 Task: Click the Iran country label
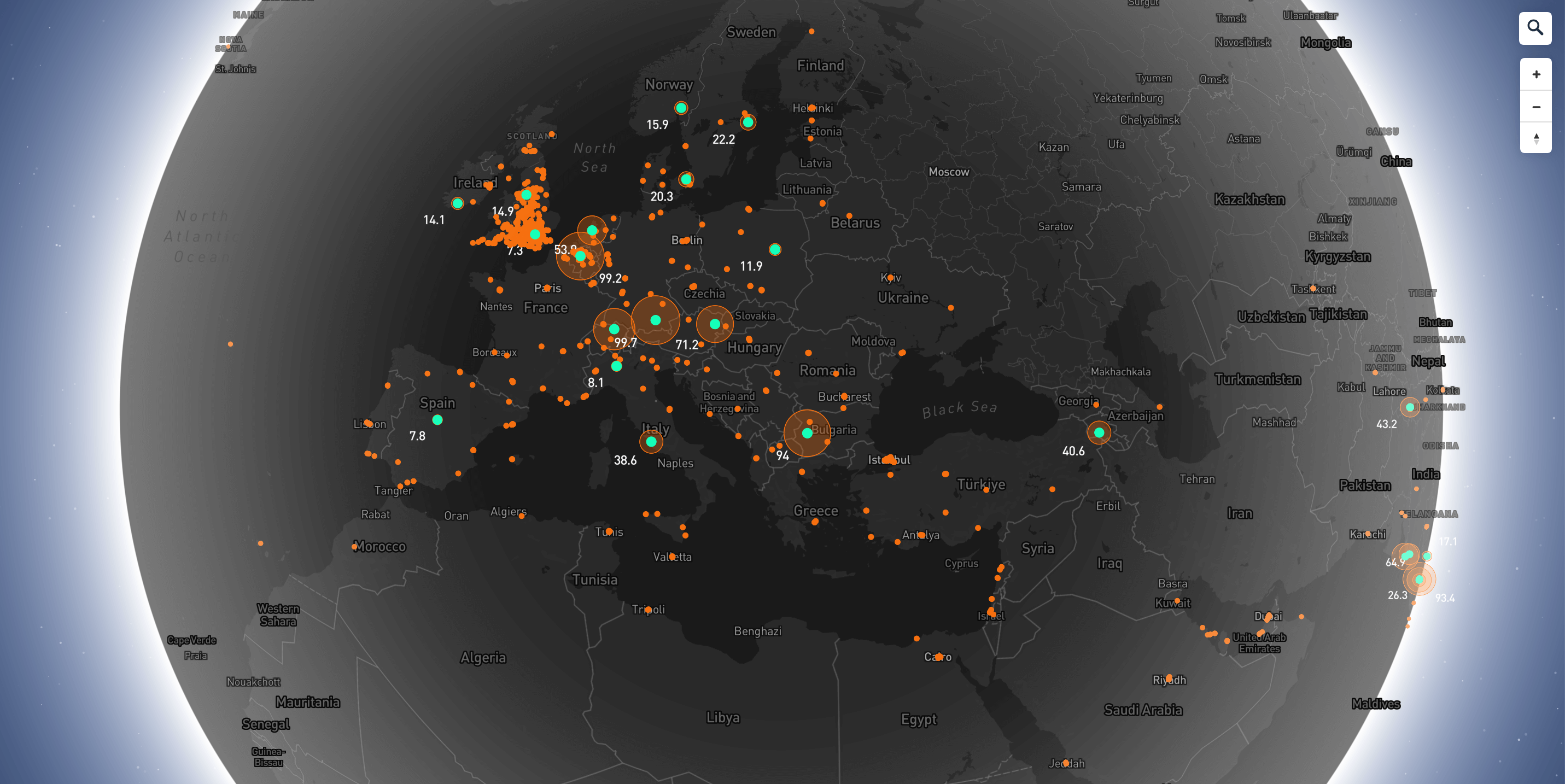1239,513
